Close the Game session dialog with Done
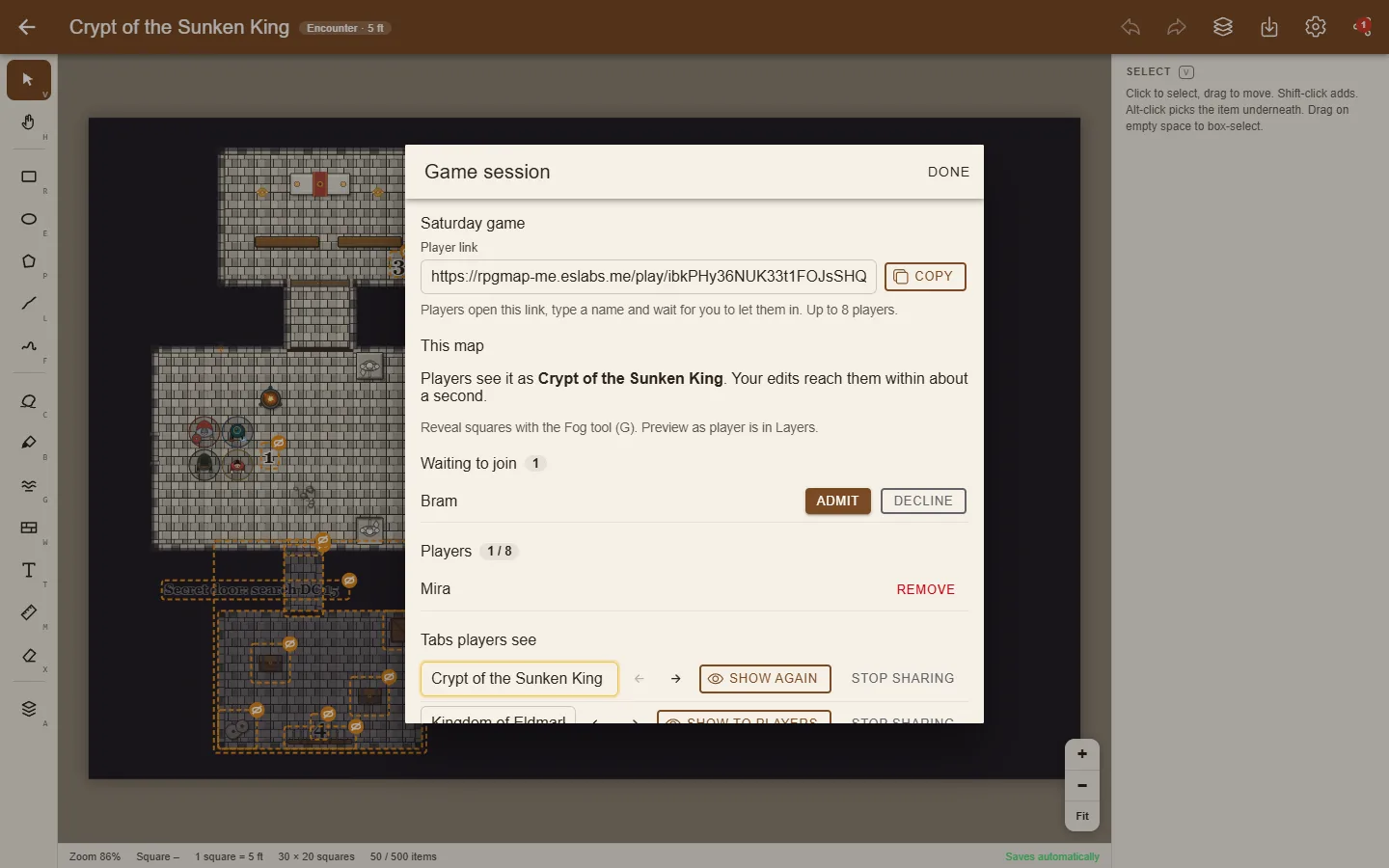This screenshot has height=868, width=1389. pyautogui.click(x=948, y=172)
